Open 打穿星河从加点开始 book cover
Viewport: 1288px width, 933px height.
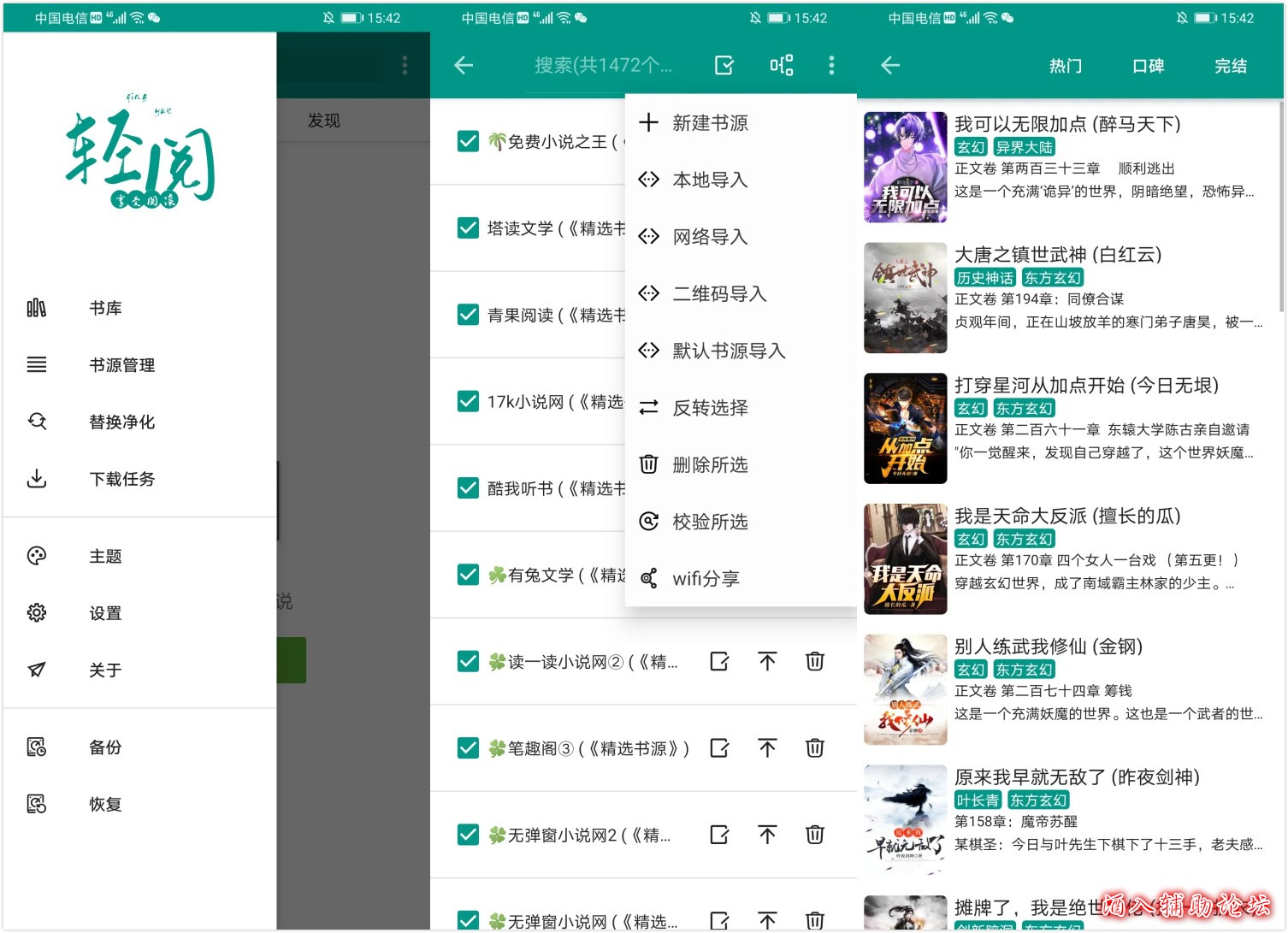[906, 428]
